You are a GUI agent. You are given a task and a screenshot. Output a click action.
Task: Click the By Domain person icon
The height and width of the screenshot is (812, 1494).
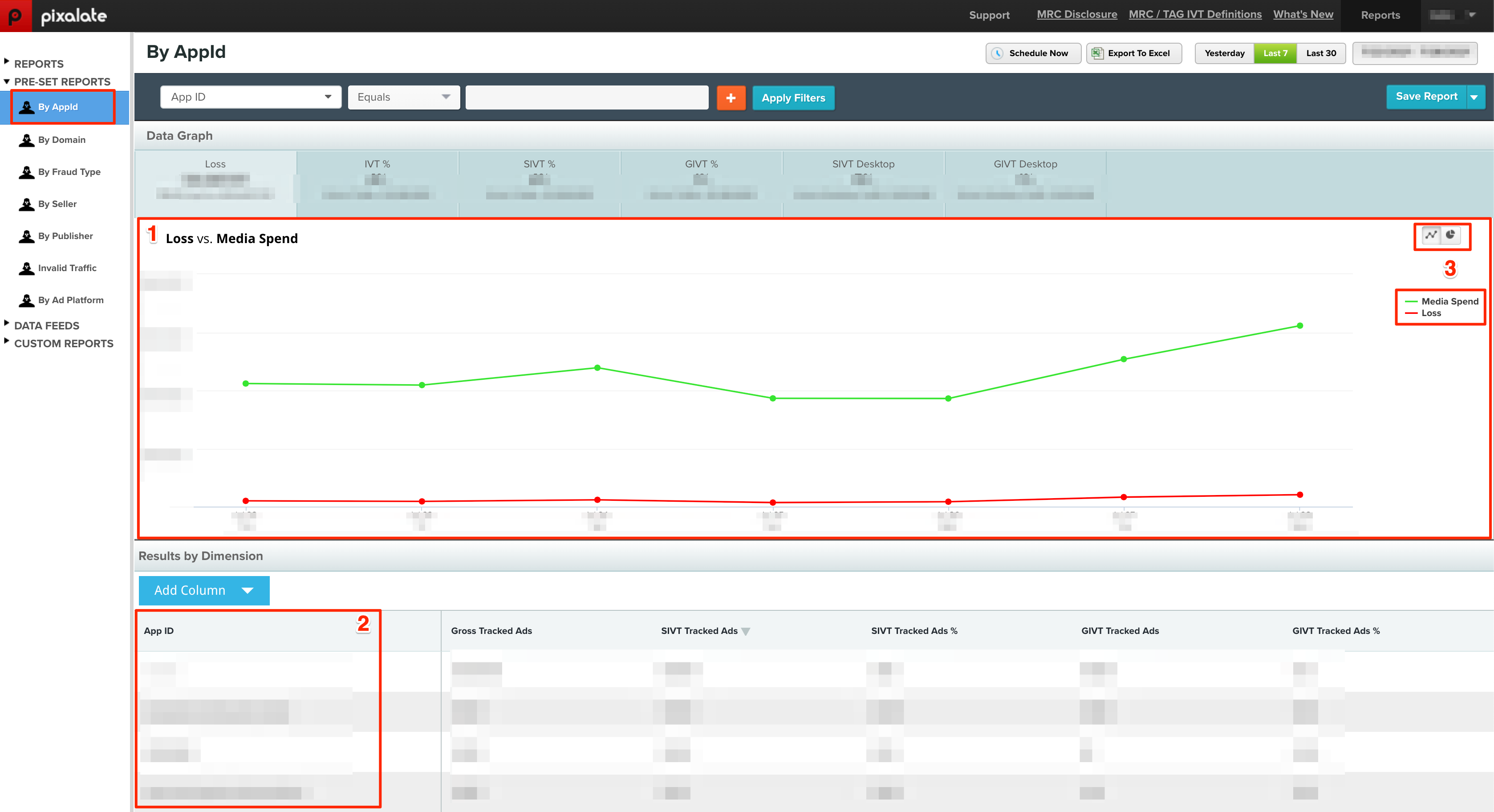coord(27,140)
